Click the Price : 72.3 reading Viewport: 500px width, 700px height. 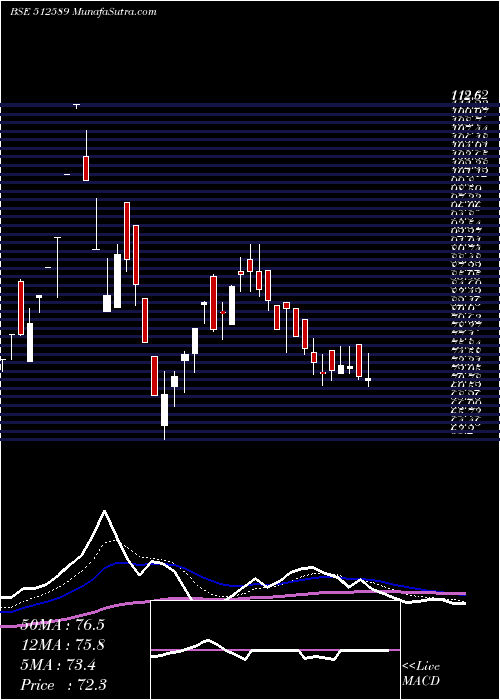63,685
